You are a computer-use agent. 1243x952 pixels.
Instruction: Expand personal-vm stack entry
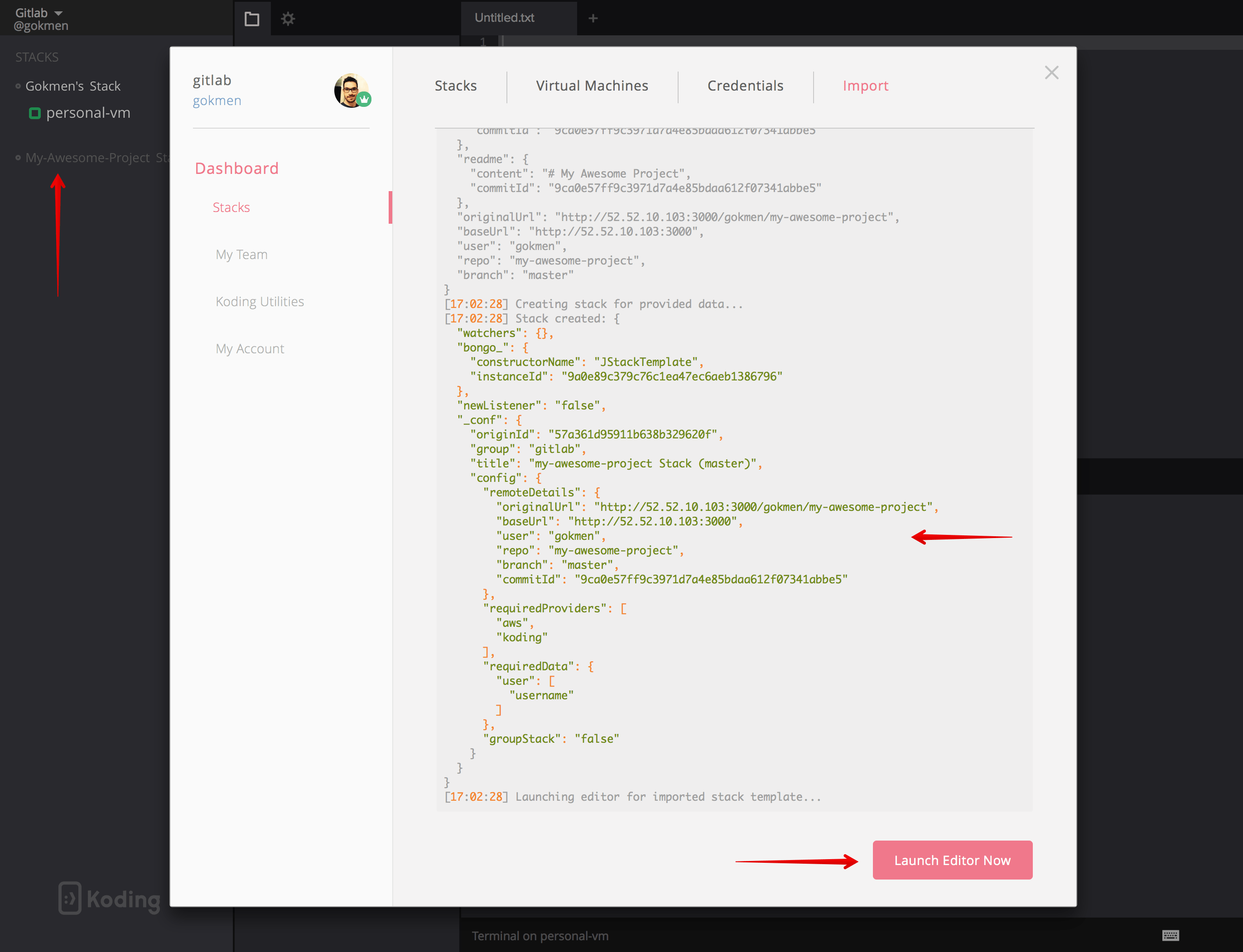tap(87, 112)
